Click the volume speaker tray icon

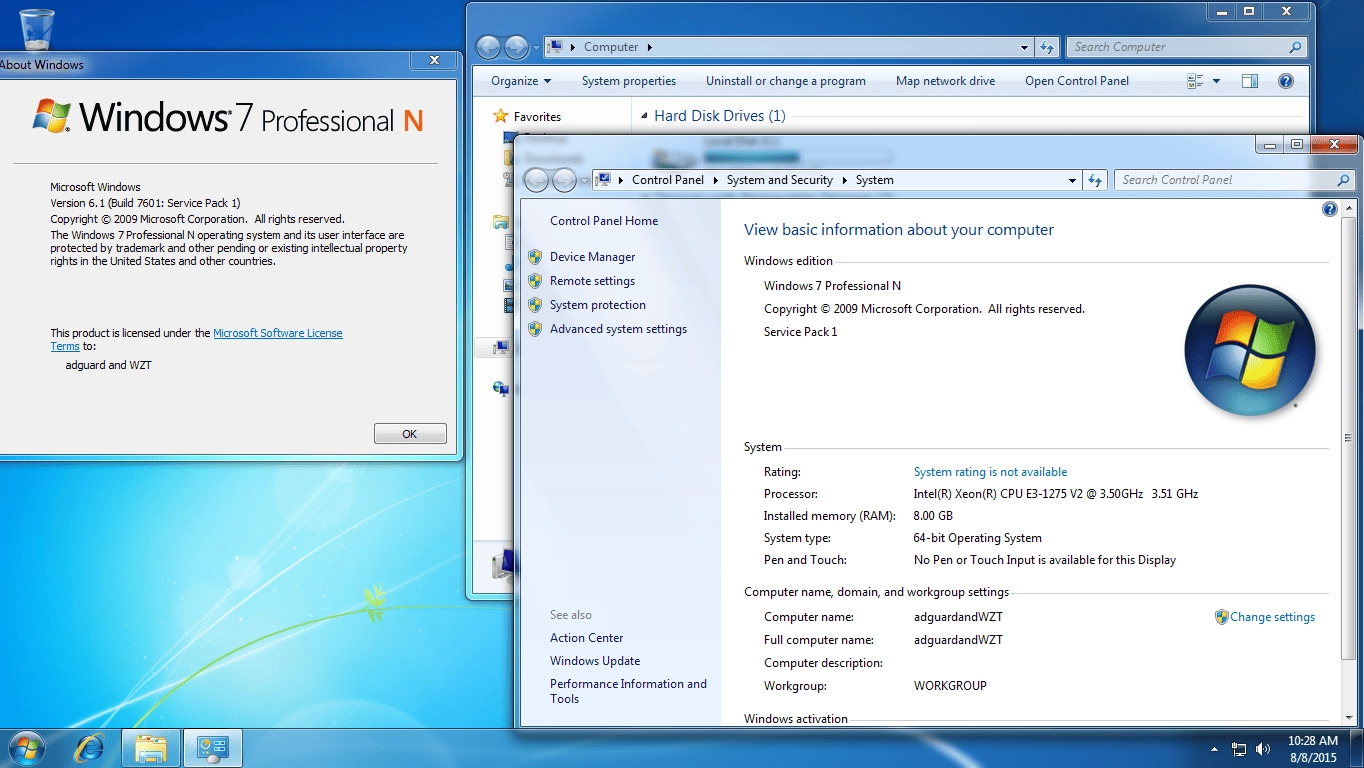click(1263, 749)
